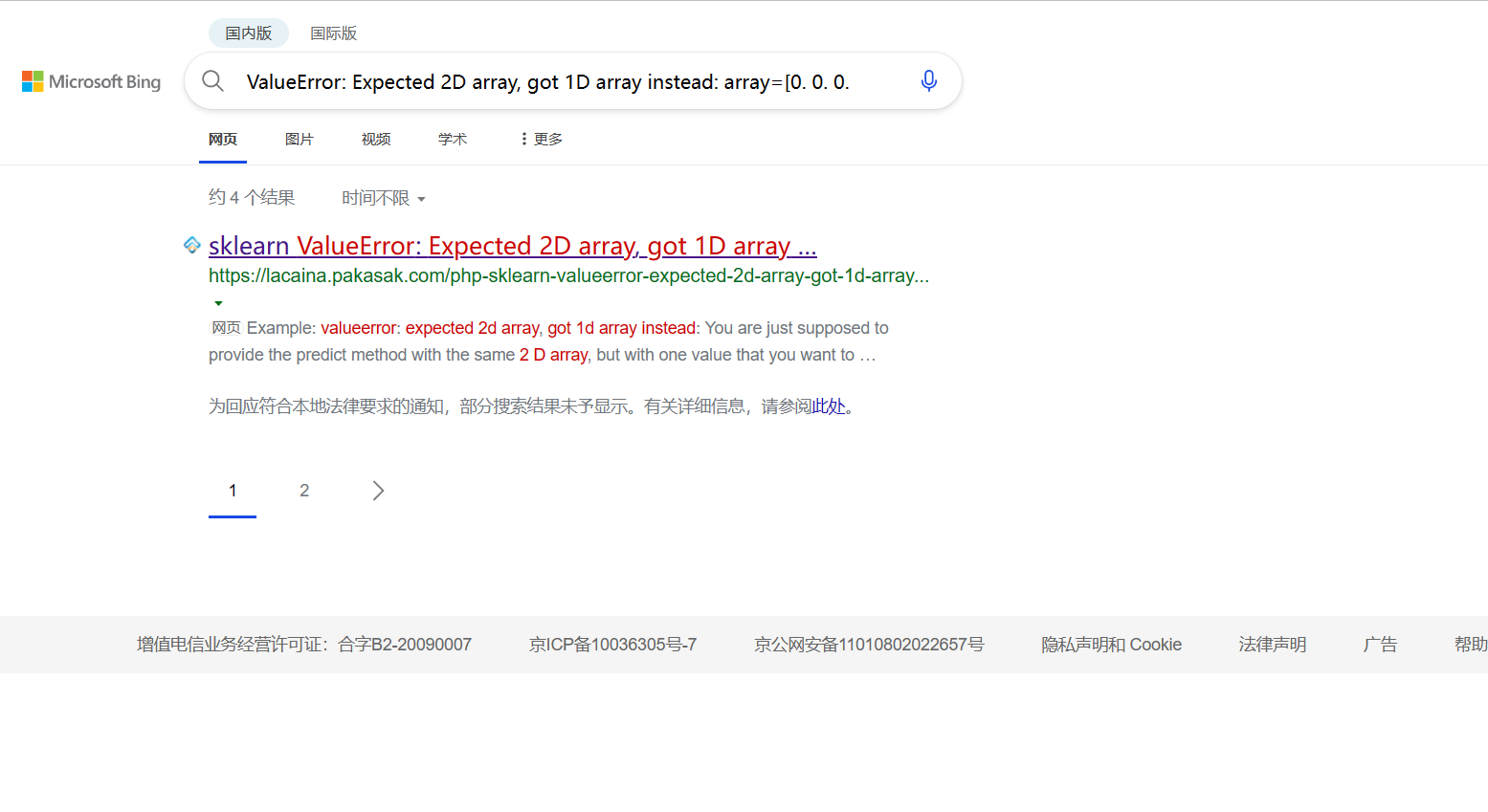
Task: Open 京公网安备11010802022657号 footer link
Action: 869,645
